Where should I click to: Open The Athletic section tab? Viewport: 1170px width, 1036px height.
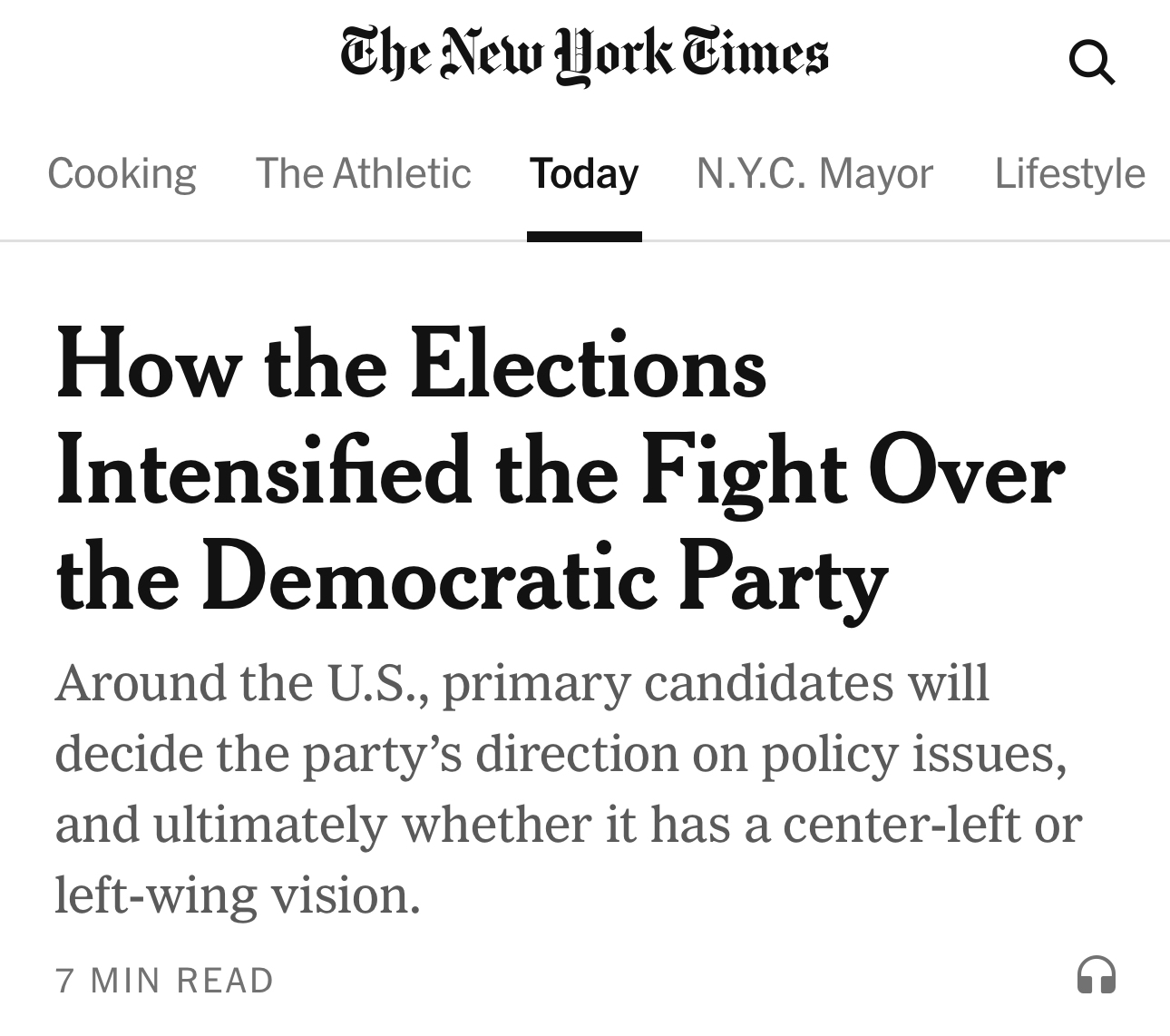coord(363,173)
